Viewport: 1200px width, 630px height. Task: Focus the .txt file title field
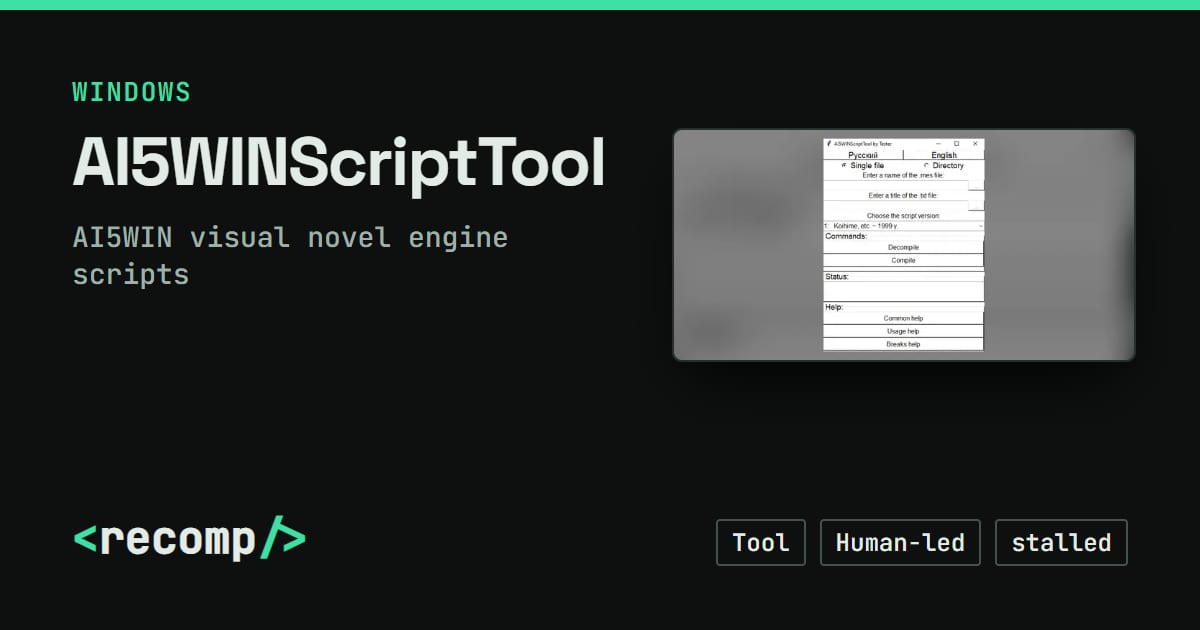896,205
